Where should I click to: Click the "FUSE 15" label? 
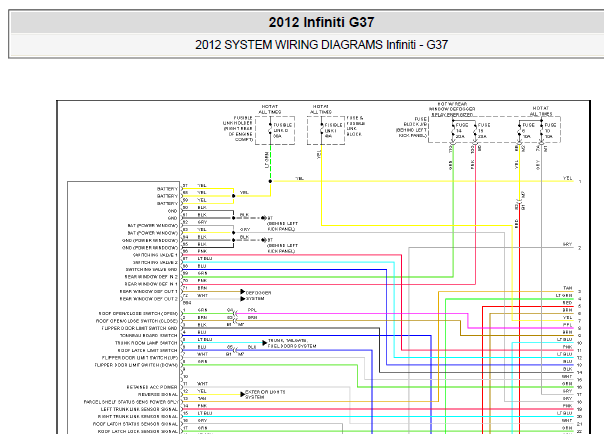point(484,131)
